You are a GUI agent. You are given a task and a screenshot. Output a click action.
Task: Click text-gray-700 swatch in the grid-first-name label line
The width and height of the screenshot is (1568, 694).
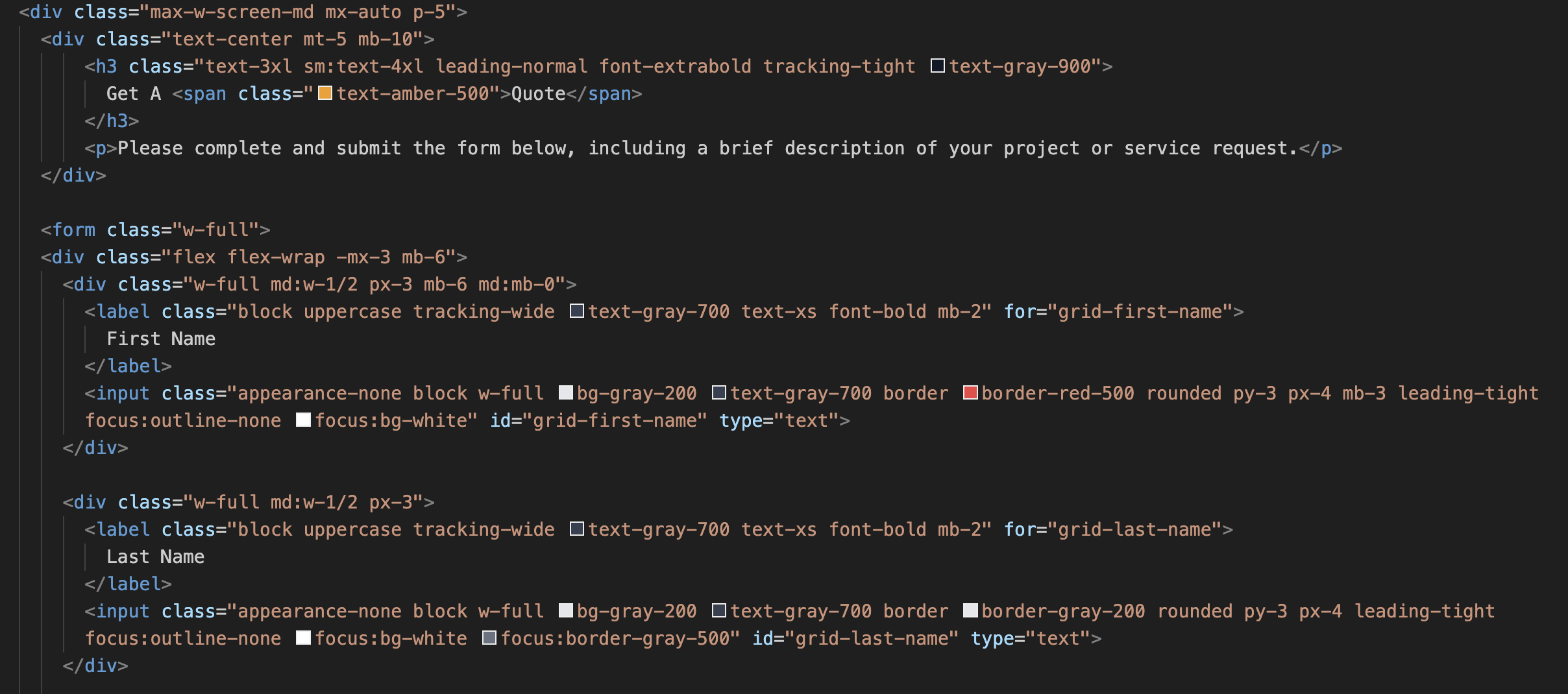[577, 311]
